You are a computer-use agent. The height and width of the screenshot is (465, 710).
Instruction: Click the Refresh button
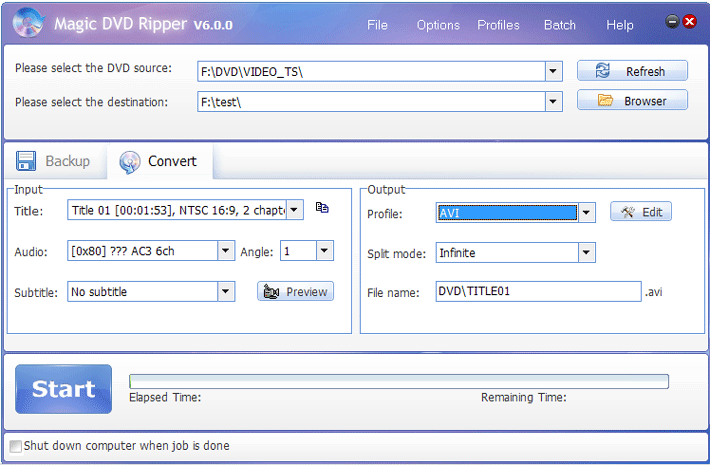632,71
